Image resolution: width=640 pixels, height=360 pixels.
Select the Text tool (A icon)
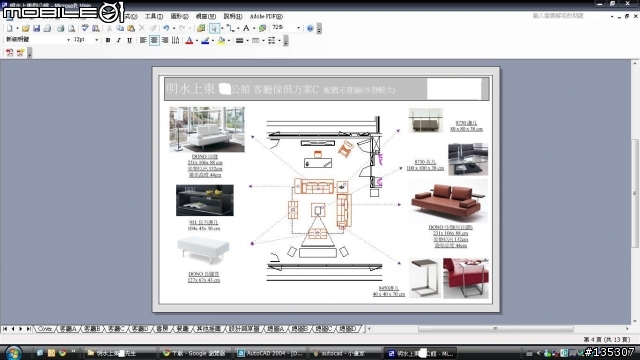point(246,28)
